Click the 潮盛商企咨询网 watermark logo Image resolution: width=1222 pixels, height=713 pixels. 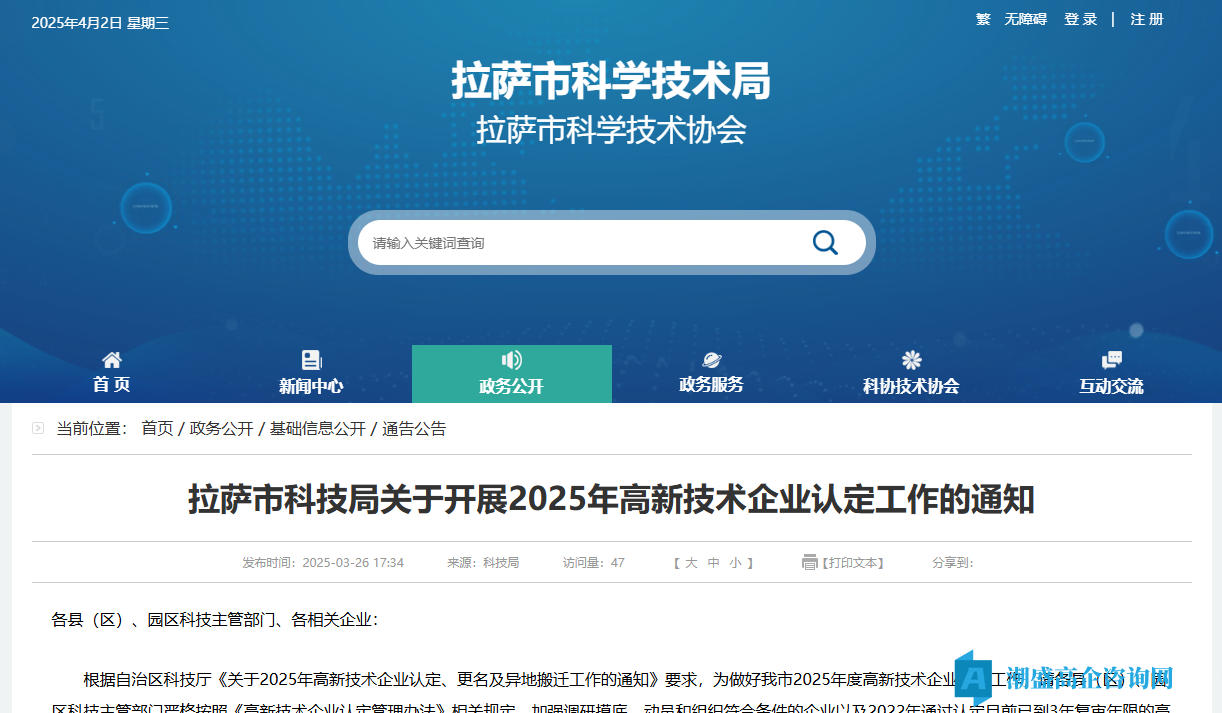[1065, 677]
